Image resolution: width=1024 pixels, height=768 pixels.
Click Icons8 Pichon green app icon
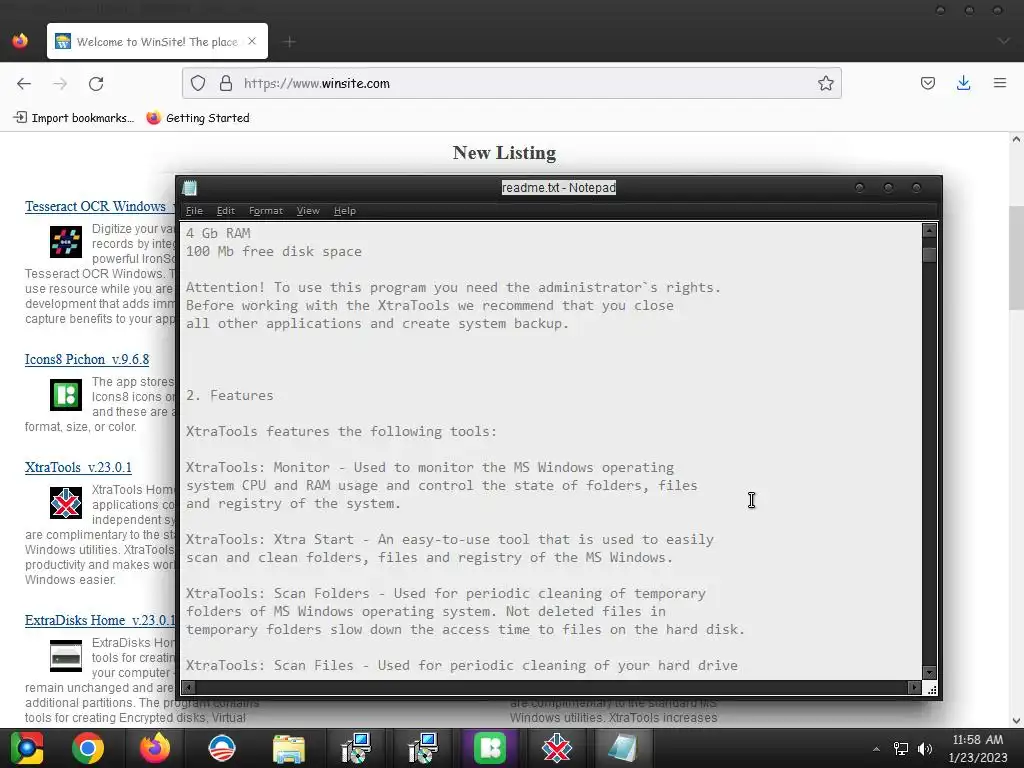66,395
